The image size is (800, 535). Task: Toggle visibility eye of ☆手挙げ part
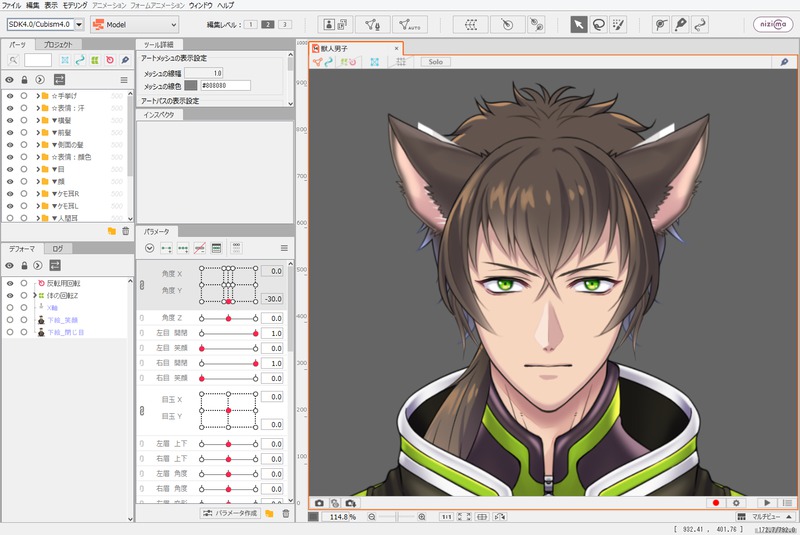[10, 95]
